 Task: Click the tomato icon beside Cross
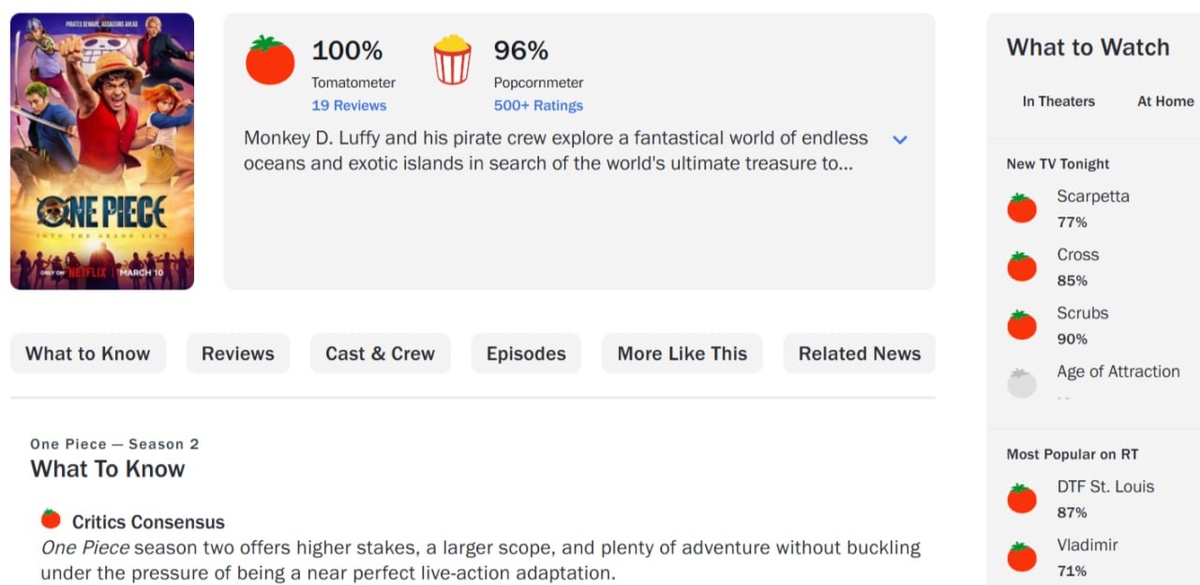point(1022,266)
